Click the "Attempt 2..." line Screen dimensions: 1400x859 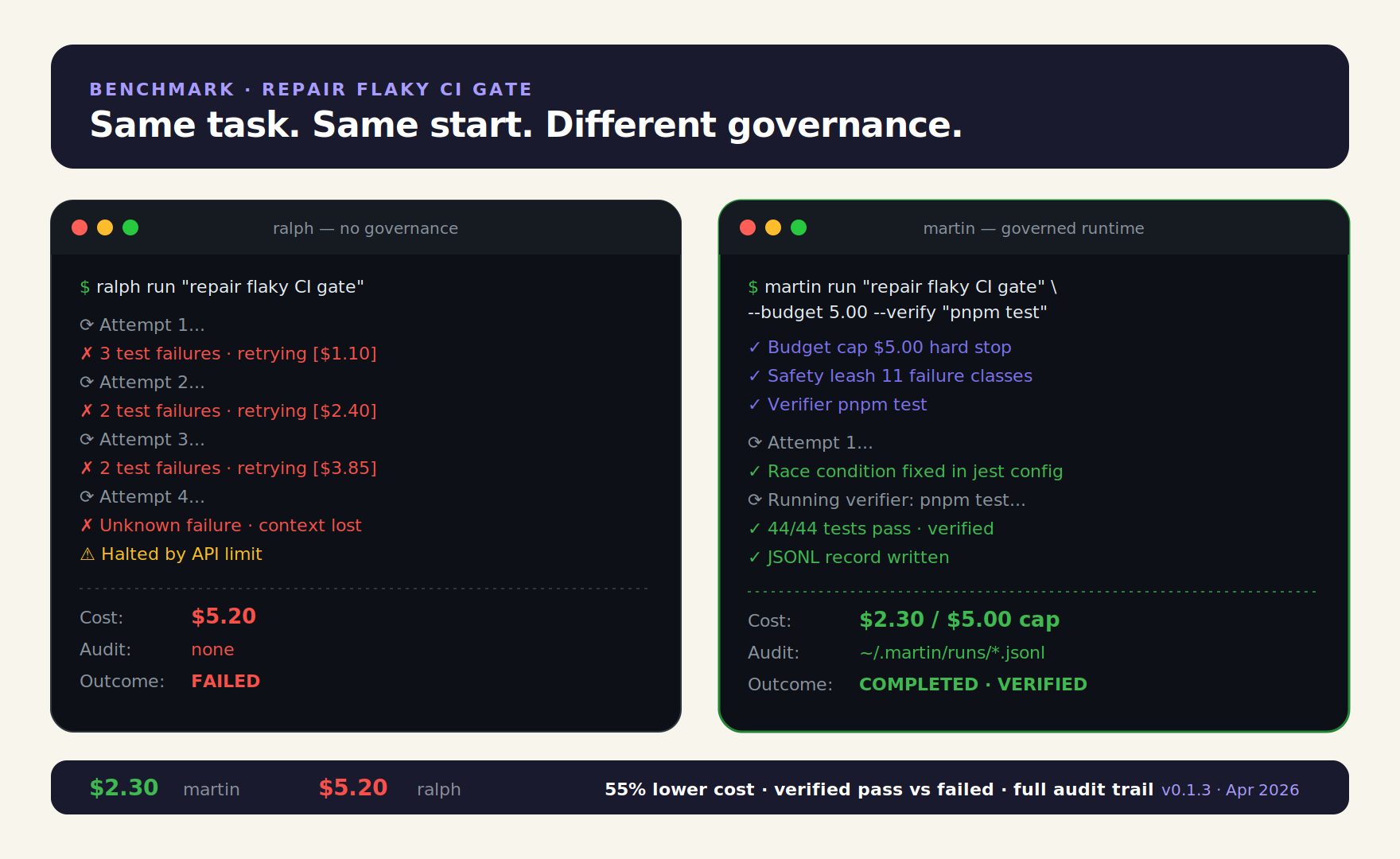(x=142, y=382)
